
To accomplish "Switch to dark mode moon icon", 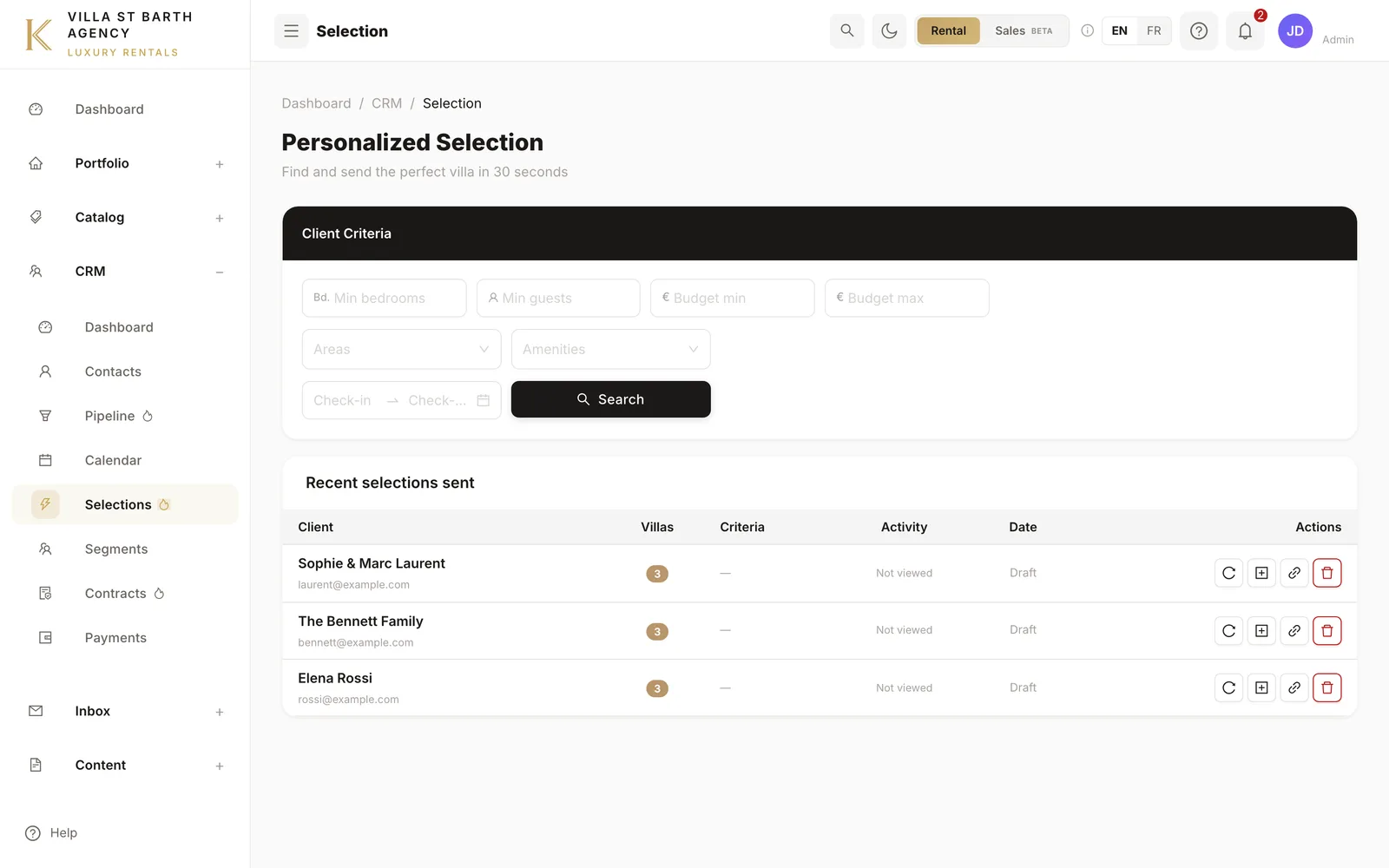I will (x=889, y=31).
